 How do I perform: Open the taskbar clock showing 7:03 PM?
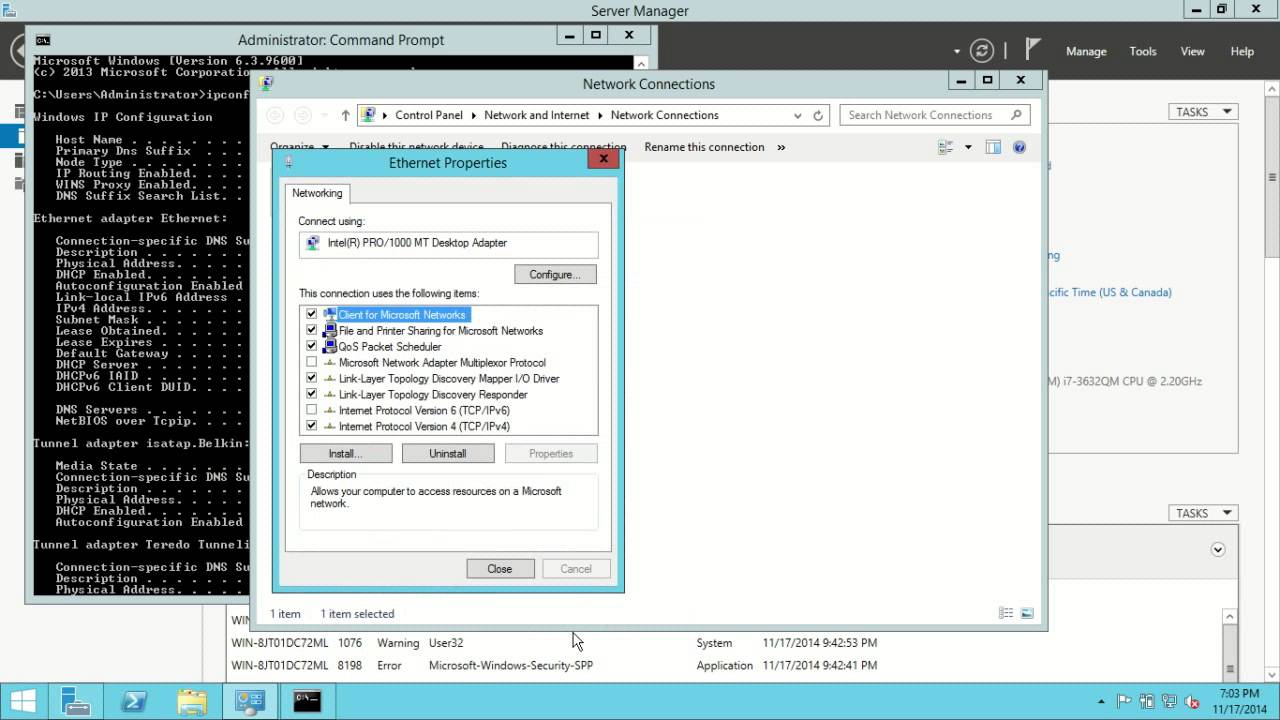pos(1239,701)
